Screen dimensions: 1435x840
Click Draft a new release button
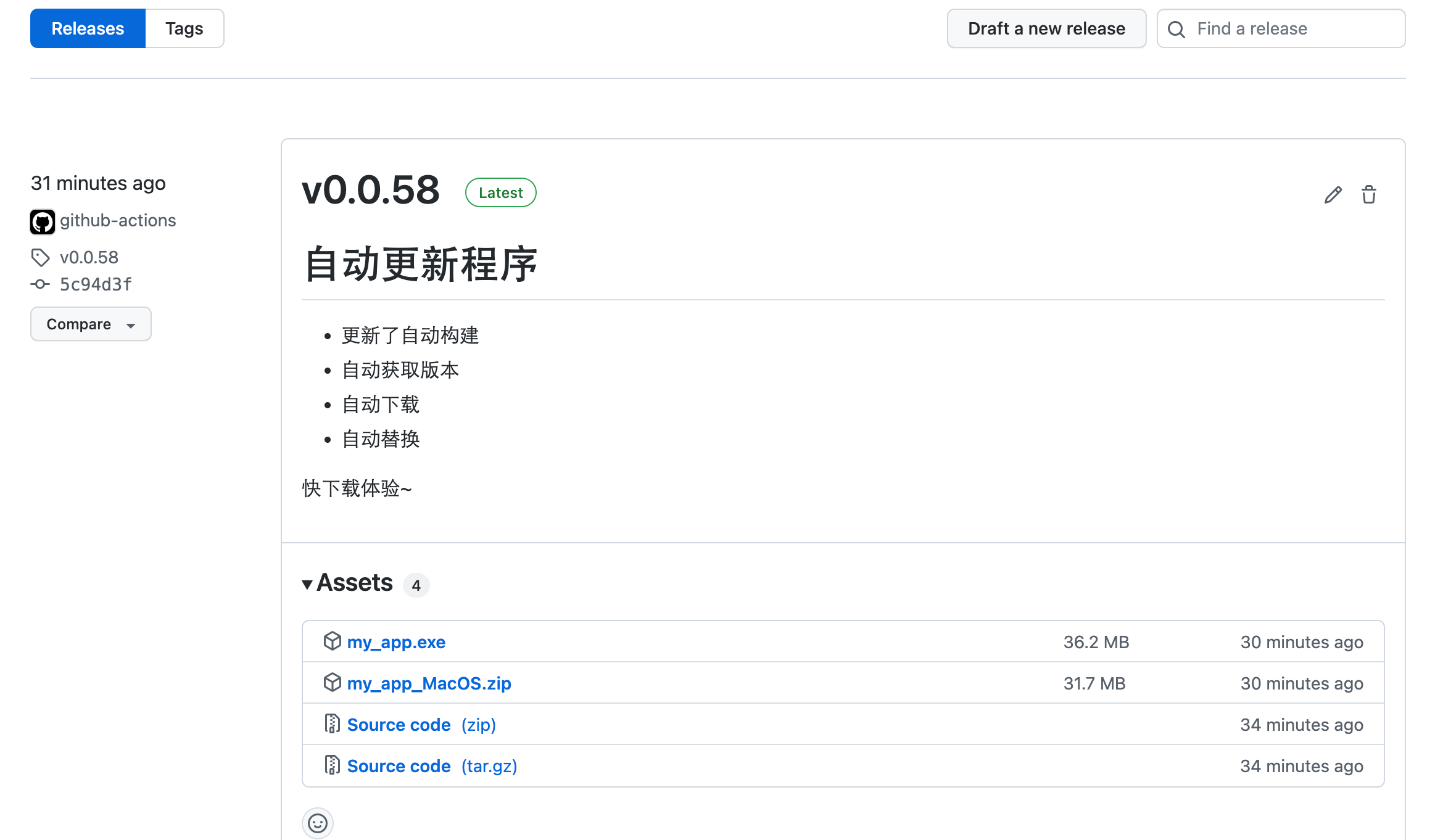click(1046, 29)
